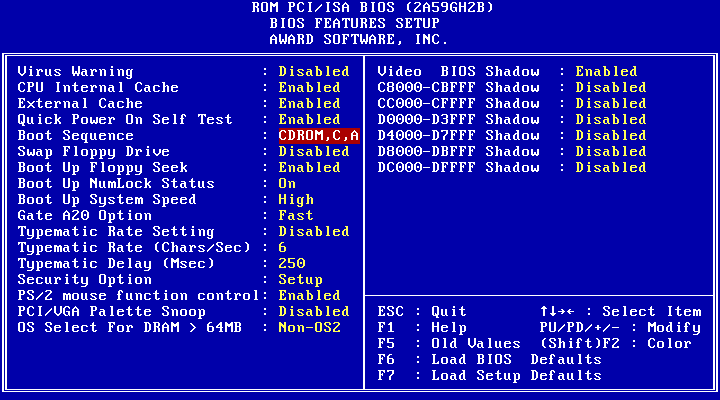
Task: Toggle D4000-D7FFF Shadow Disabled value
Action: pos(611,135)
